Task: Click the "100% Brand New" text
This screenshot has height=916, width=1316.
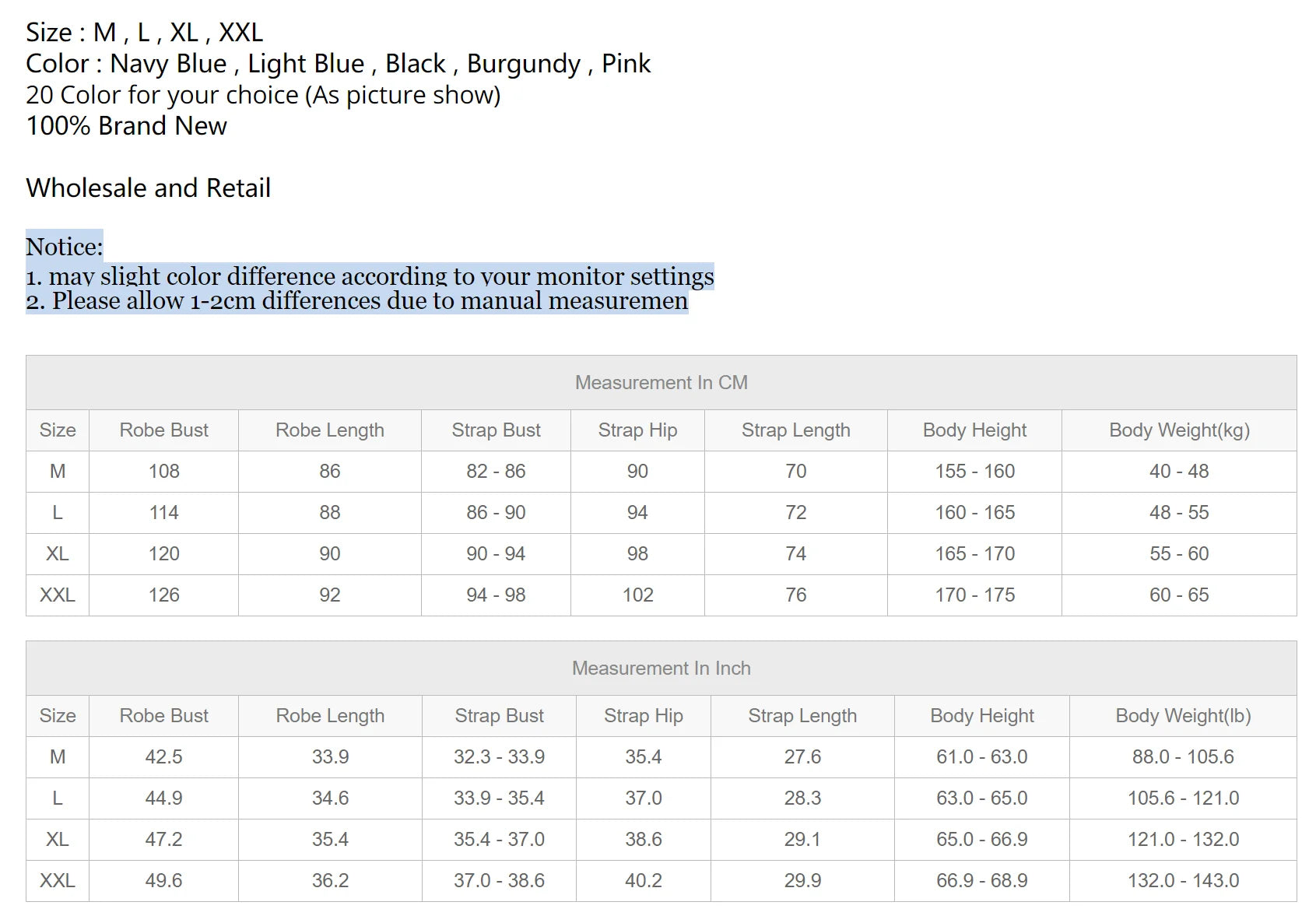Action: (126, 126)
